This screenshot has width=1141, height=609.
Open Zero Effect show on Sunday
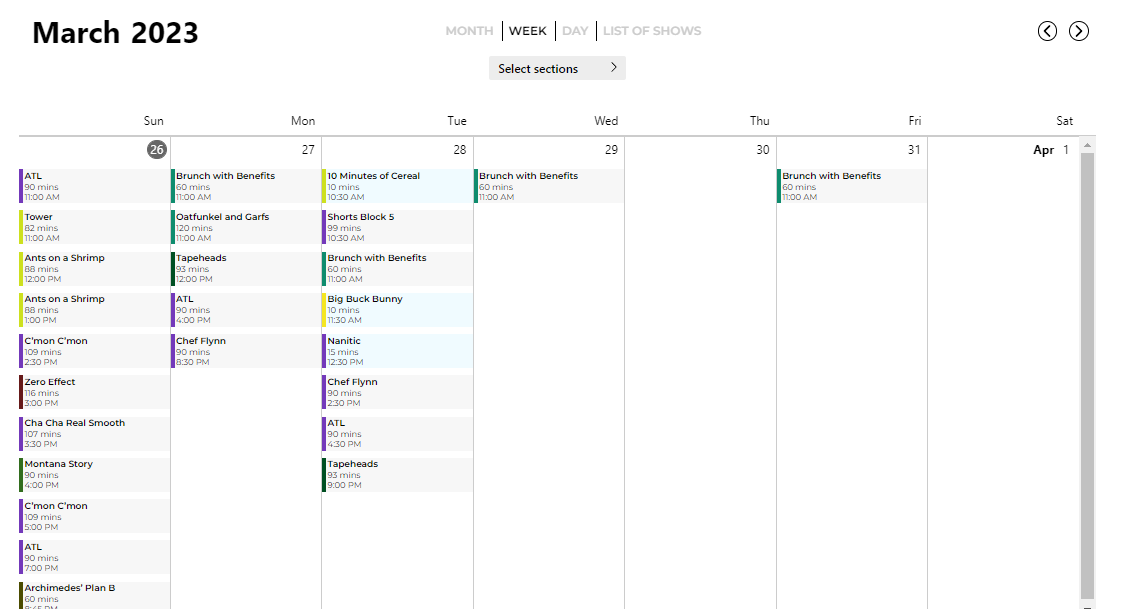(x=95, y=392)
